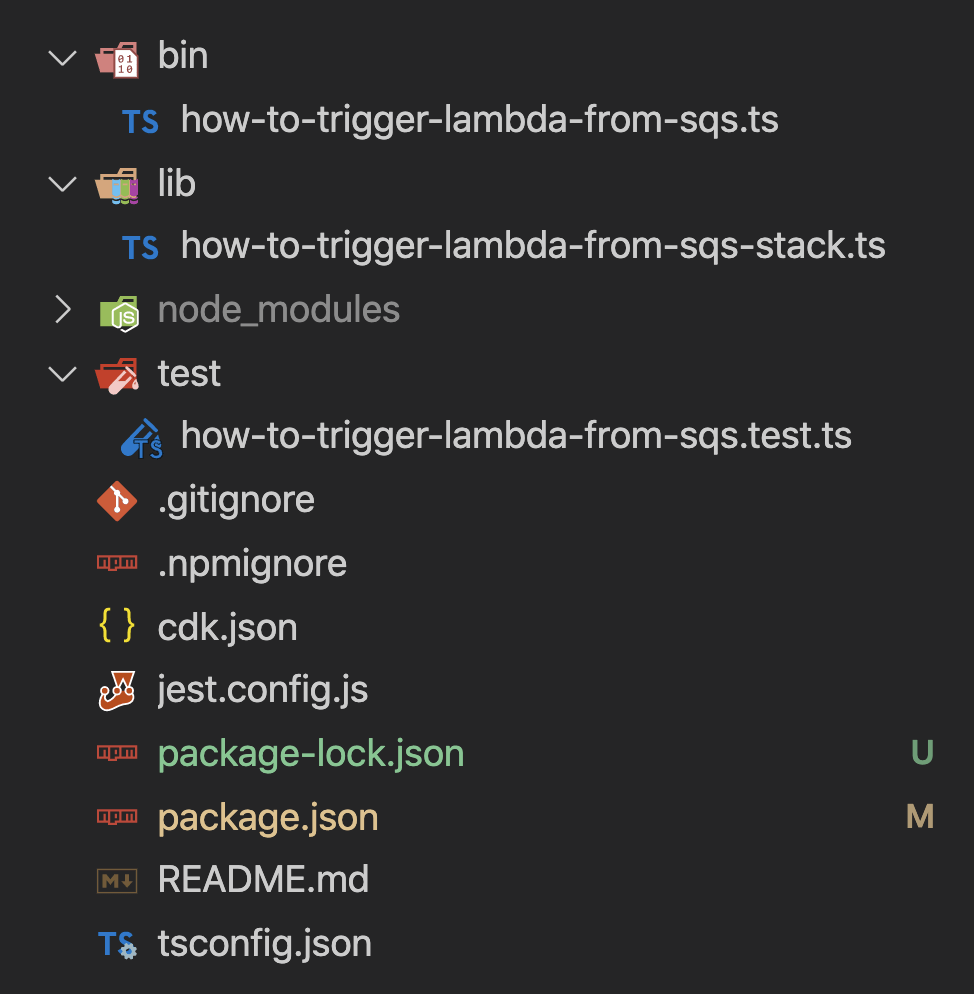Image resolution: width=974 pixels, height=994 pixels.
Task: Collapse the lib folder
Action: click(x=62, y=184)
